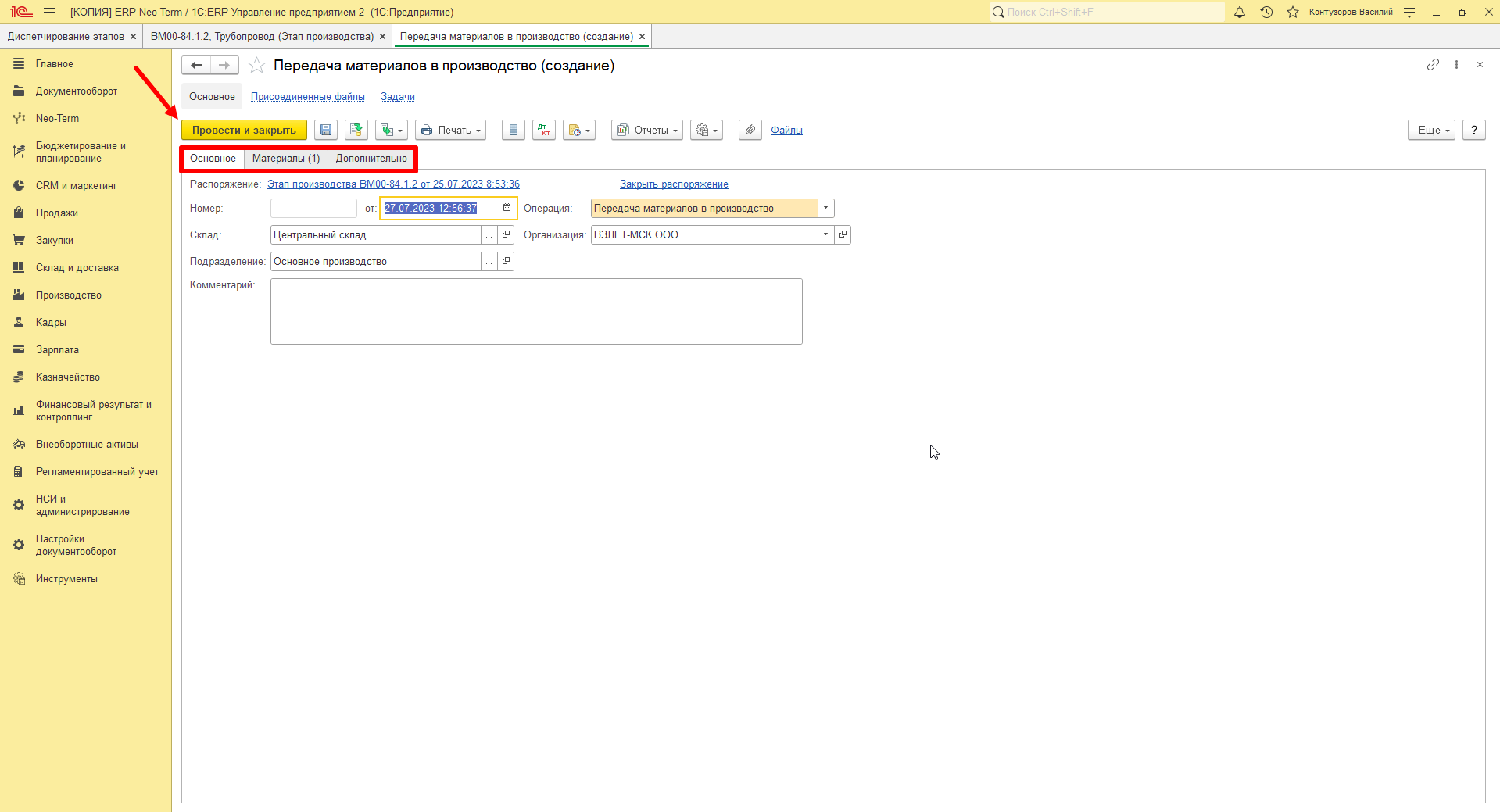The height and width of the screenshot is (812, 1500).
Task: Expand the Организация dropdown list
Action: click(x=826, y=234)
